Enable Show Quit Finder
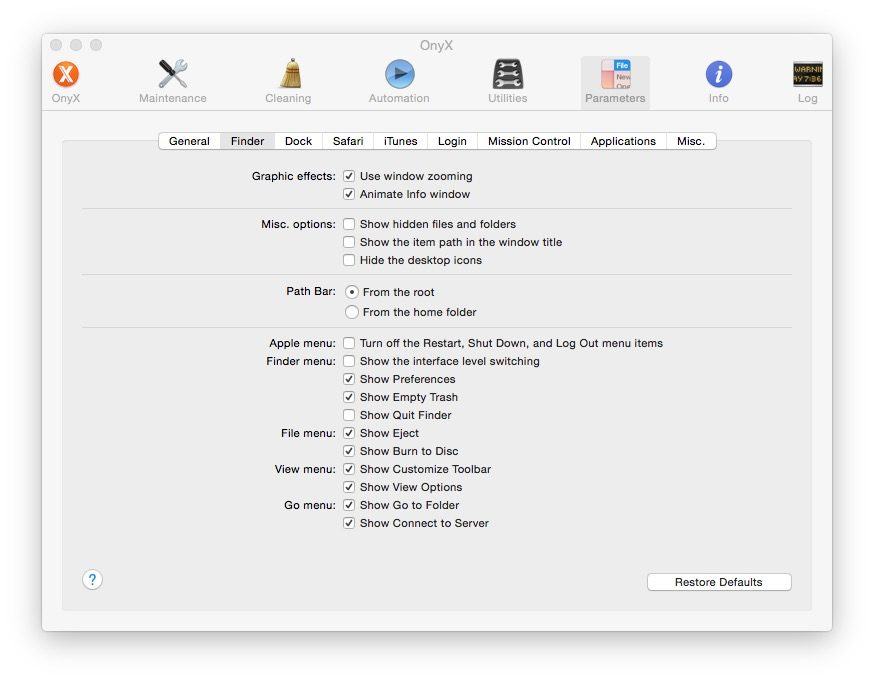This screenshot has height=681, width=874. tap(349, 415)
